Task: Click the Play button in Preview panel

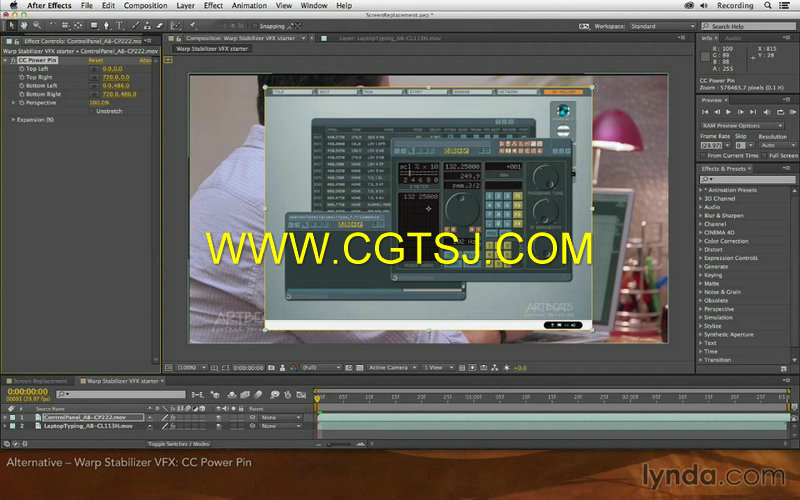Action: coord(729,112)
